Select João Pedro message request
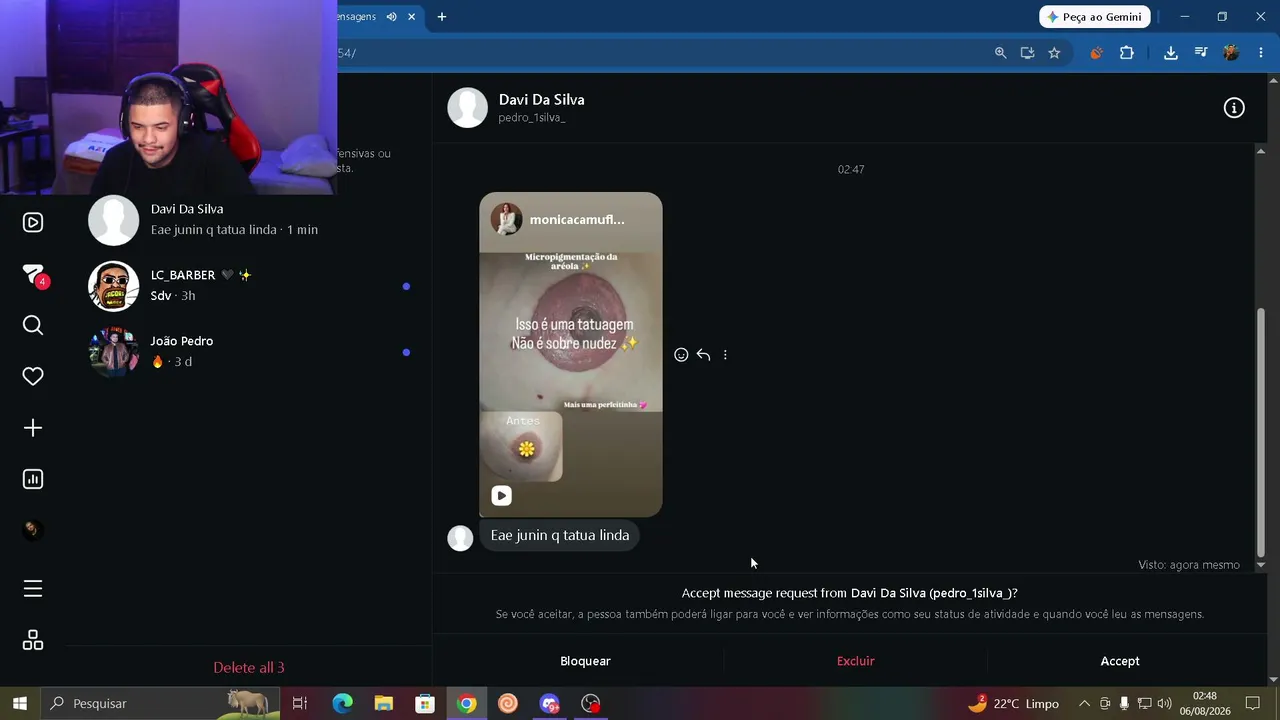This screenshot has width=1280, height=720. click(250, 352)
